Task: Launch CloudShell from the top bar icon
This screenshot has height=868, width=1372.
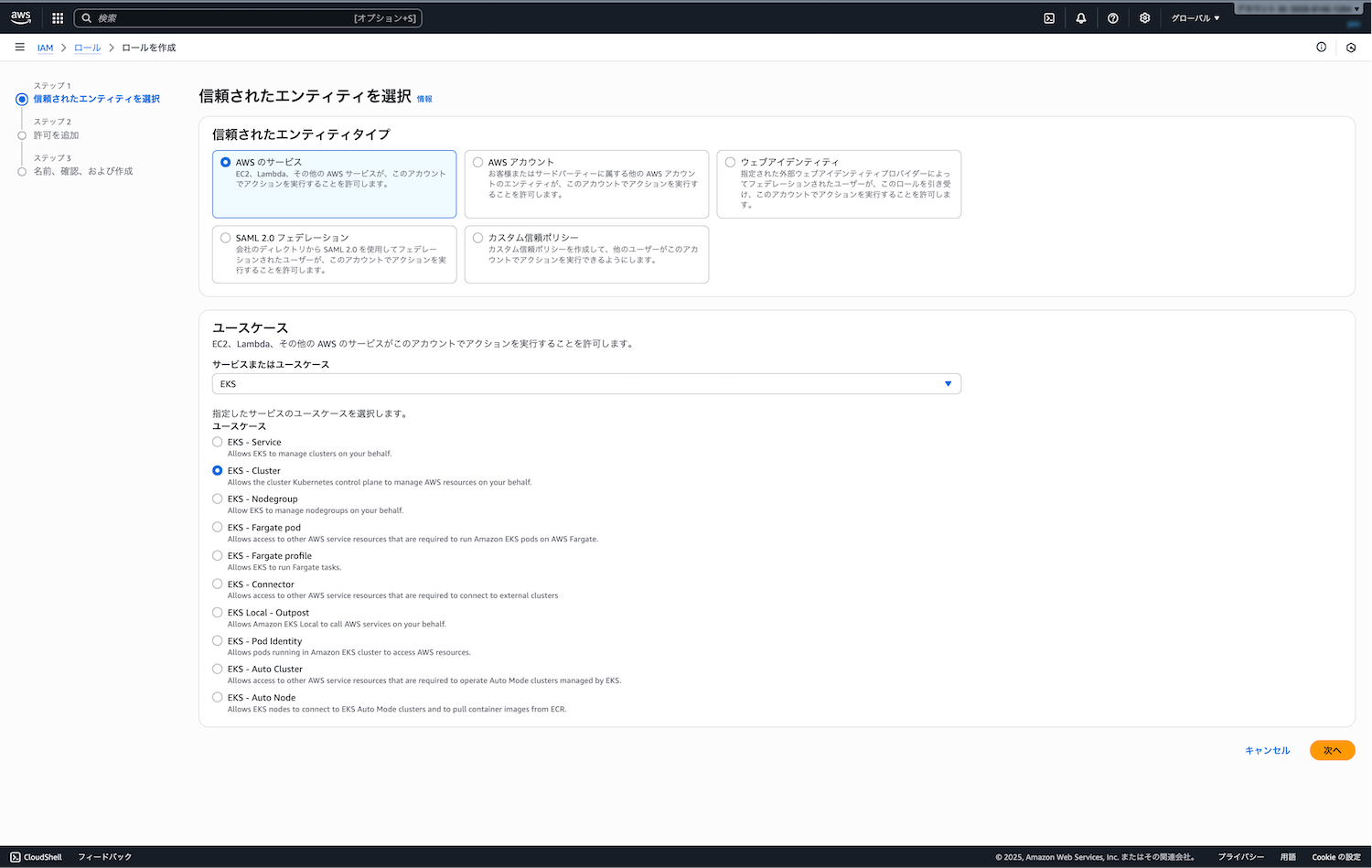Action: [x=1049, y=18]
